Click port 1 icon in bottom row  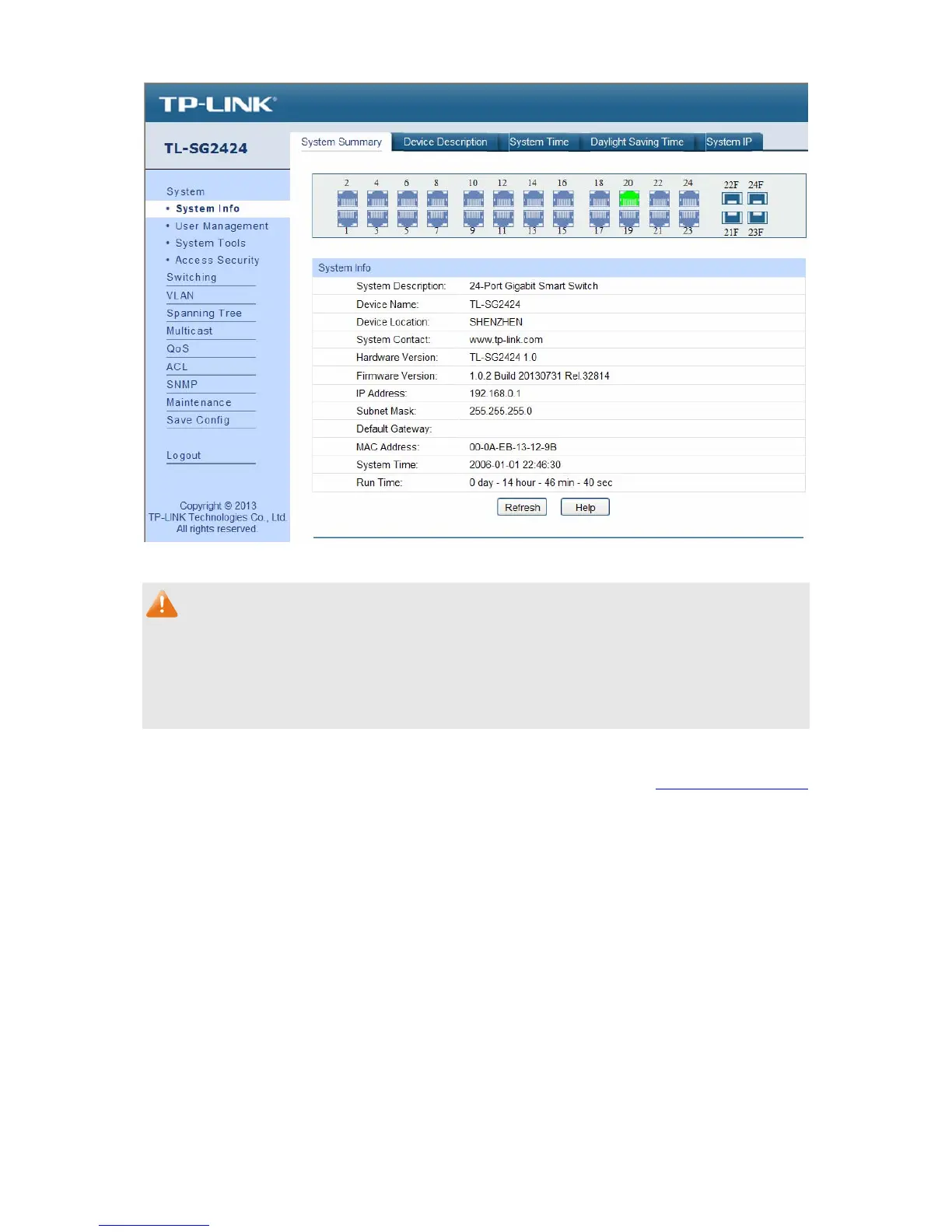coord(347,218)
